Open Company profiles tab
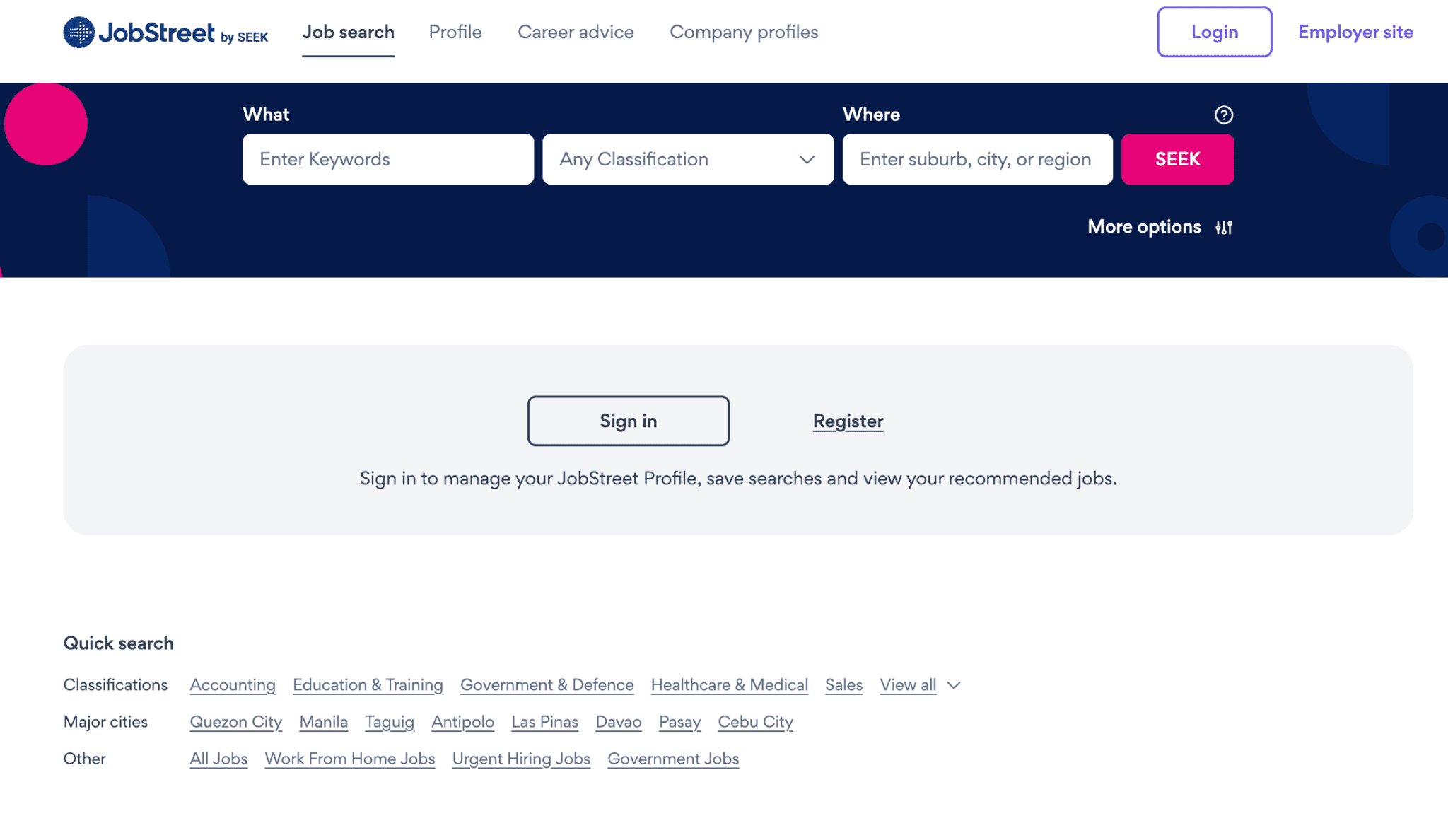Viewport: 1448px width, 840px height. 744,33
